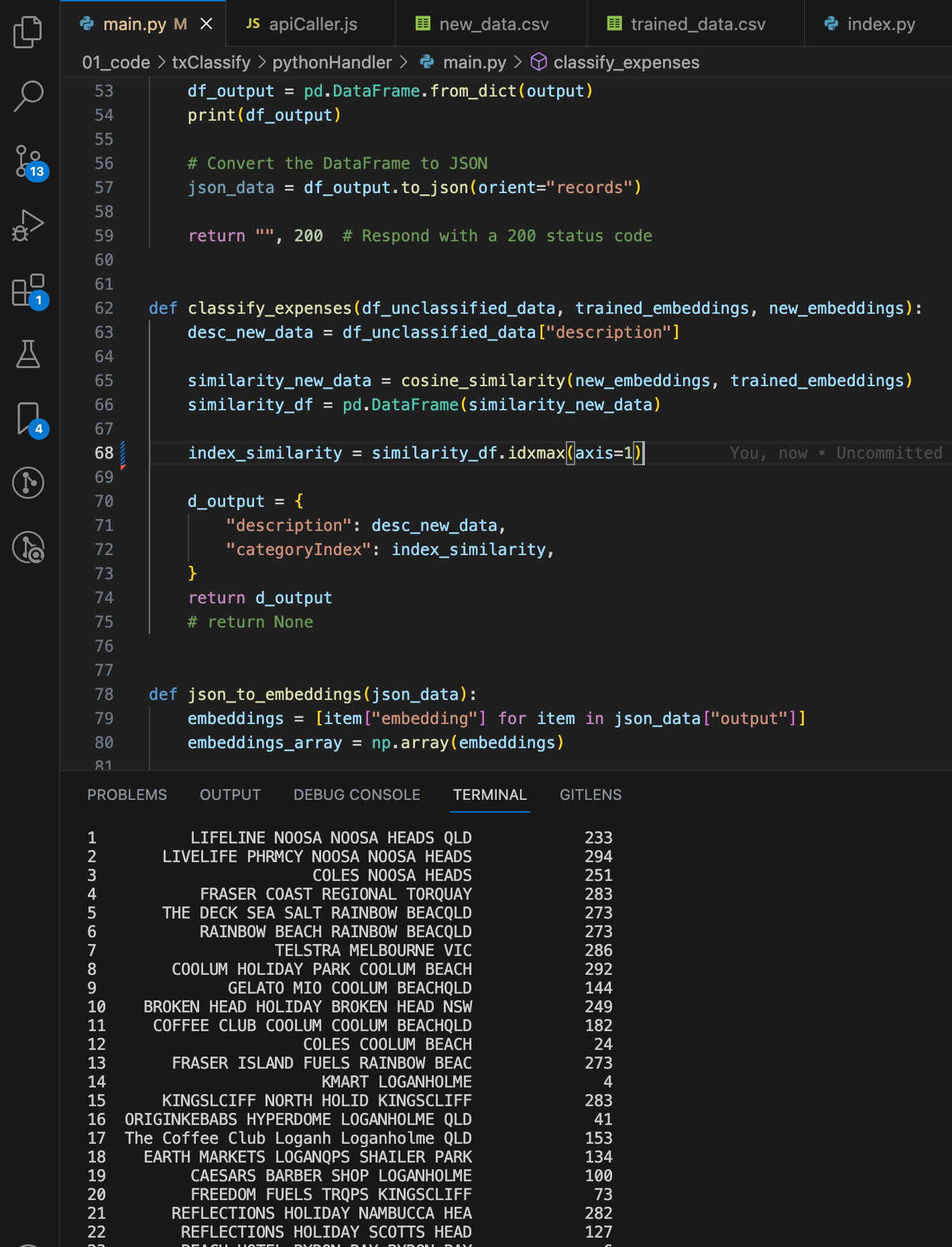This screenshot has height=1247, width=952.
Task: Click txClassify in the breadcrumb path
Action: (x=211, y=62)
